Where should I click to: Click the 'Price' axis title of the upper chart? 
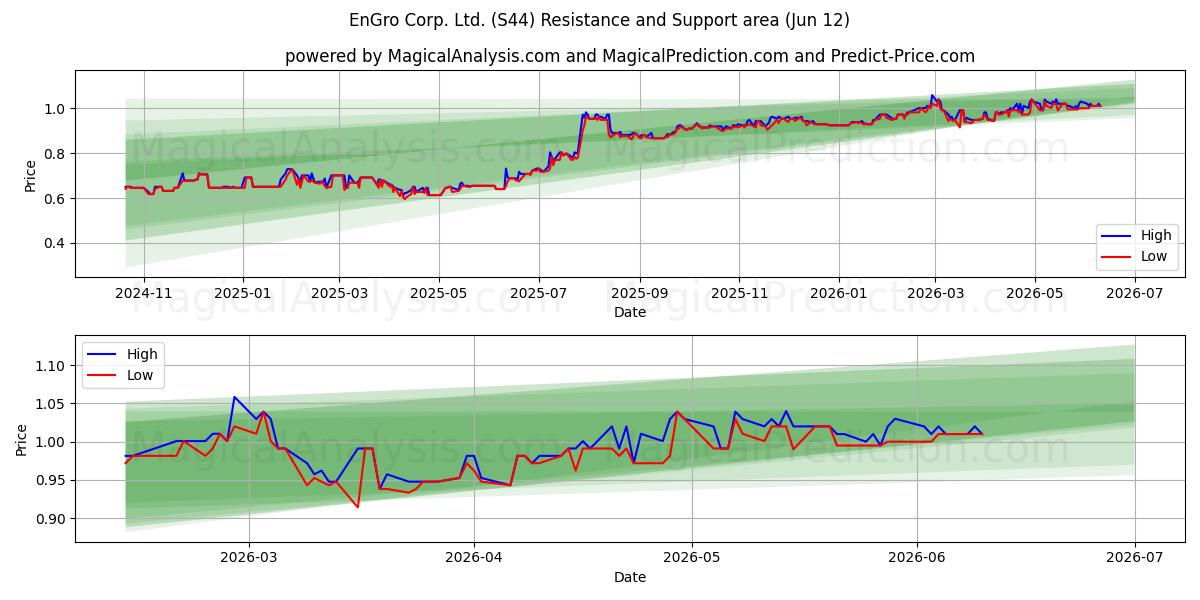coord(30,175)
